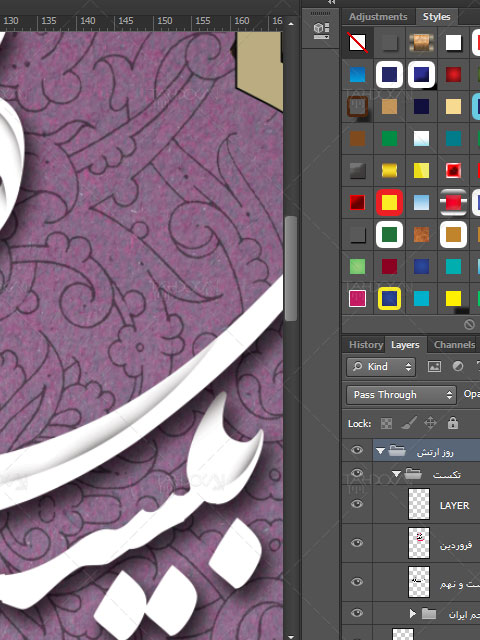Apply navy style with yellow border
Viewport: 480px width, 640px height.
[389, 298]
